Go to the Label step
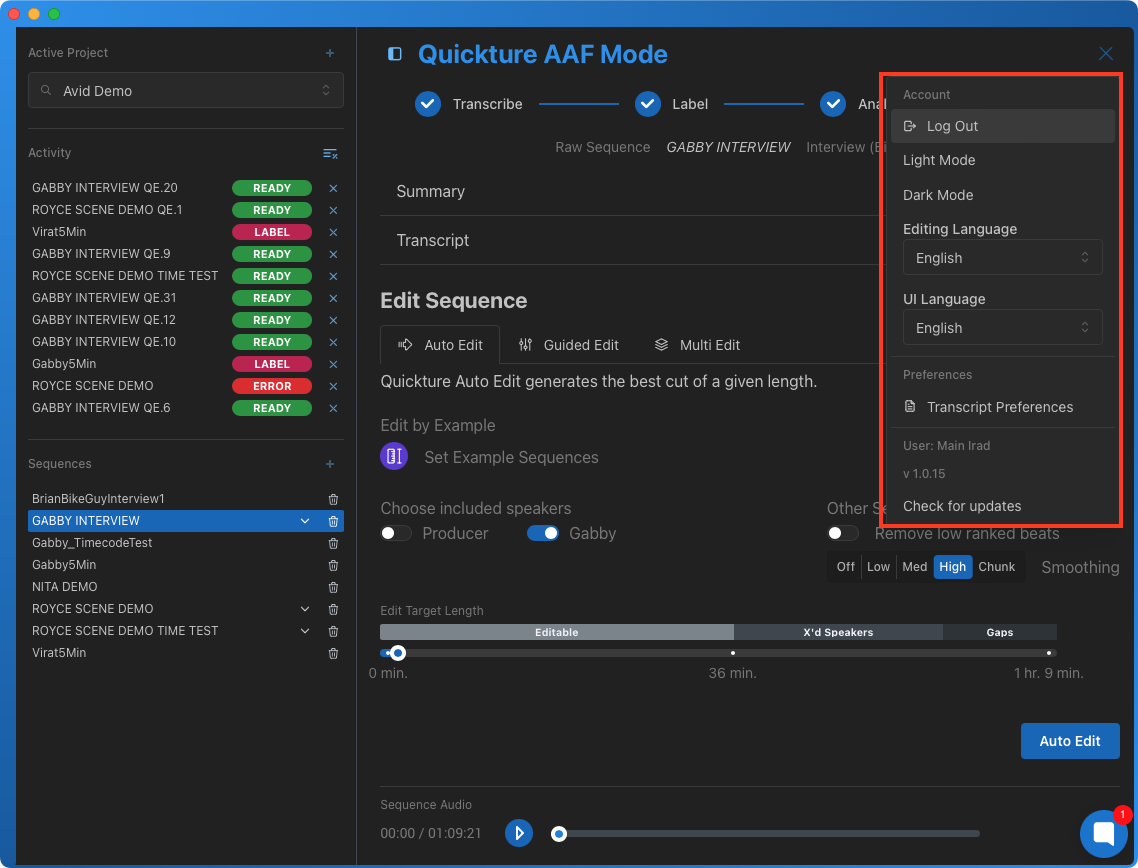1138x868 pixels. point(671,104)
